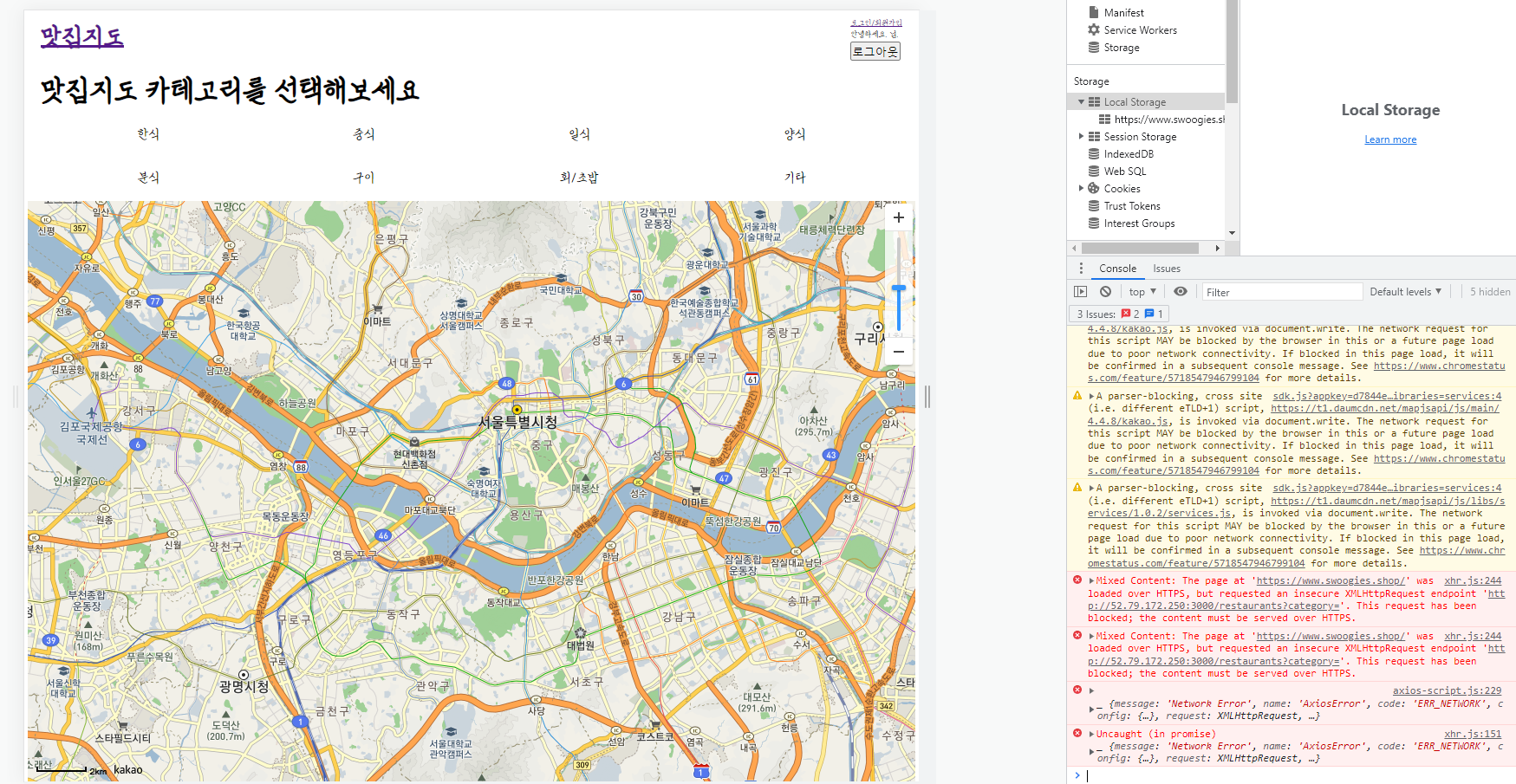Screen dimensions: 1516x784
Task: Expand the Session Storage node
Action: (1081, 137)
